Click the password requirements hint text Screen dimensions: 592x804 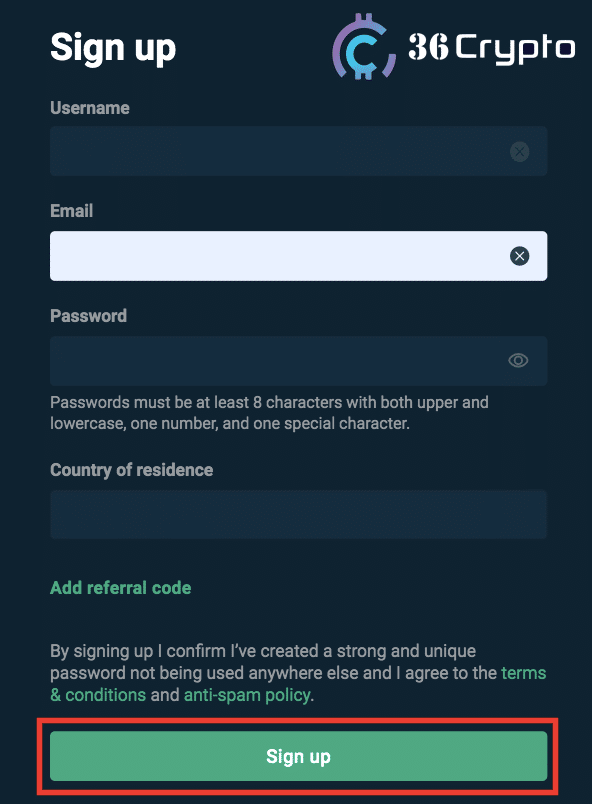click(269, 413)
